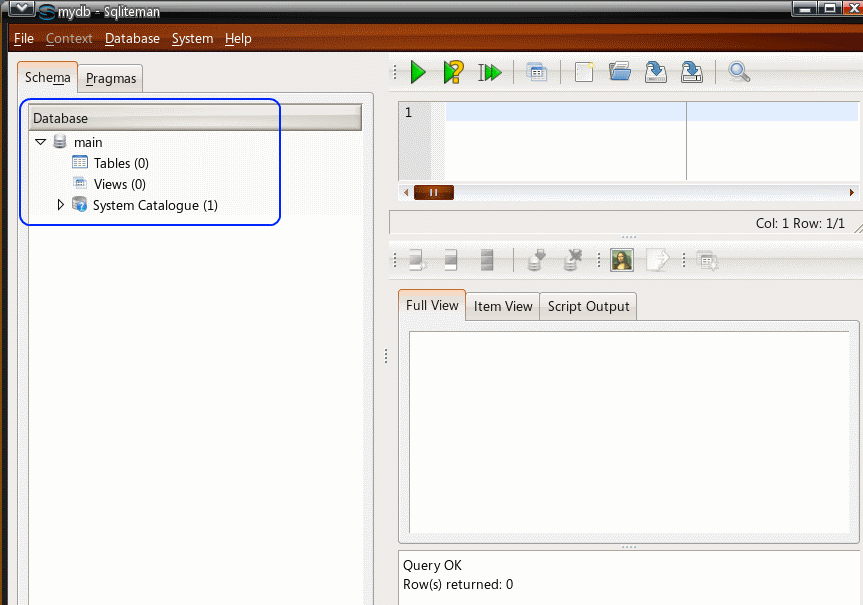Click the export data document icon
Viewport: 863px width, 605px height.
point(658,260)
